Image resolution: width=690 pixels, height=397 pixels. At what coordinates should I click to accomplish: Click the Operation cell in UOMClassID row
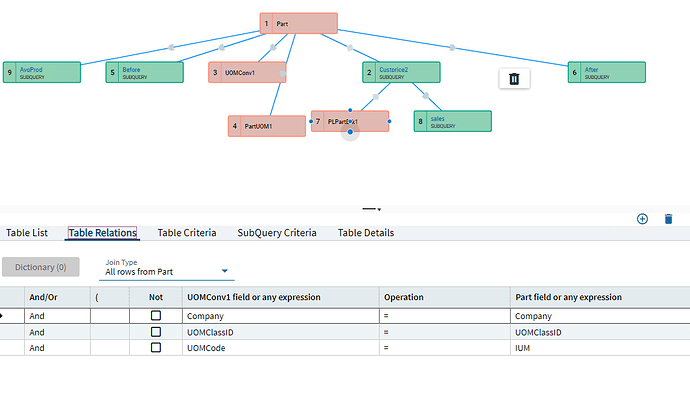pos(445,332)
